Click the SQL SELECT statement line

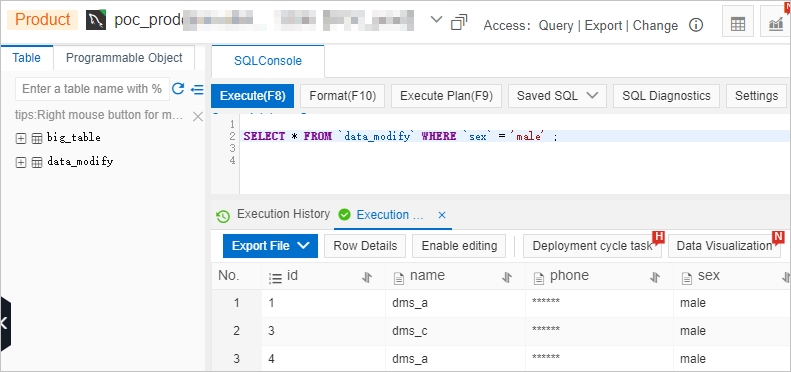pos(401,136)
